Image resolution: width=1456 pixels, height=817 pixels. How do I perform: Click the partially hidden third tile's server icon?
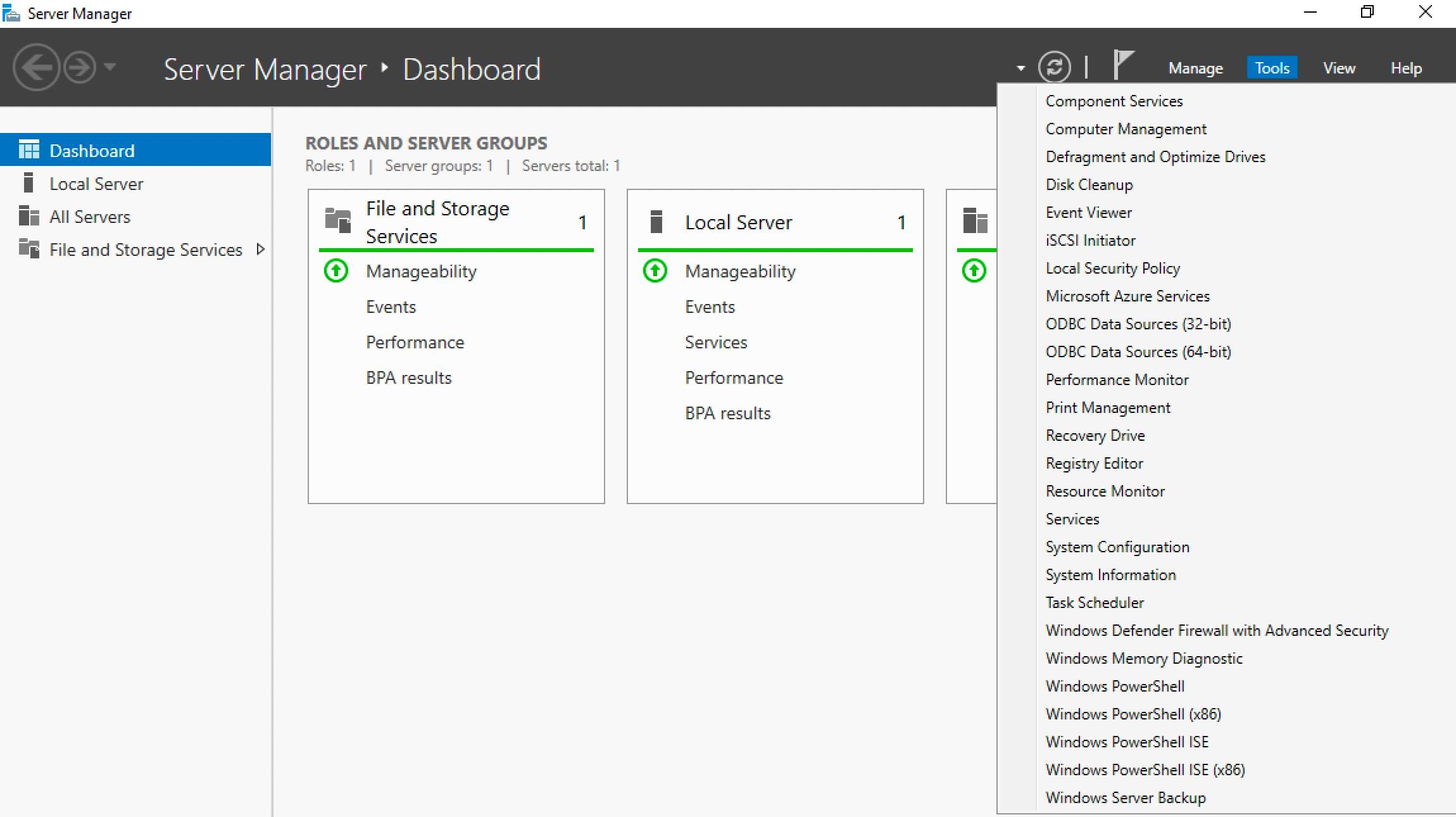(975, 220)
